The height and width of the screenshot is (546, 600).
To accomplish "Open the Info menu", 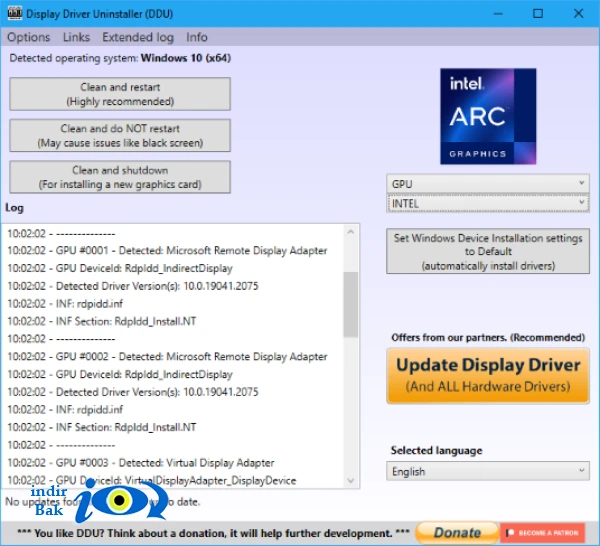I will (x=197, y=37).
